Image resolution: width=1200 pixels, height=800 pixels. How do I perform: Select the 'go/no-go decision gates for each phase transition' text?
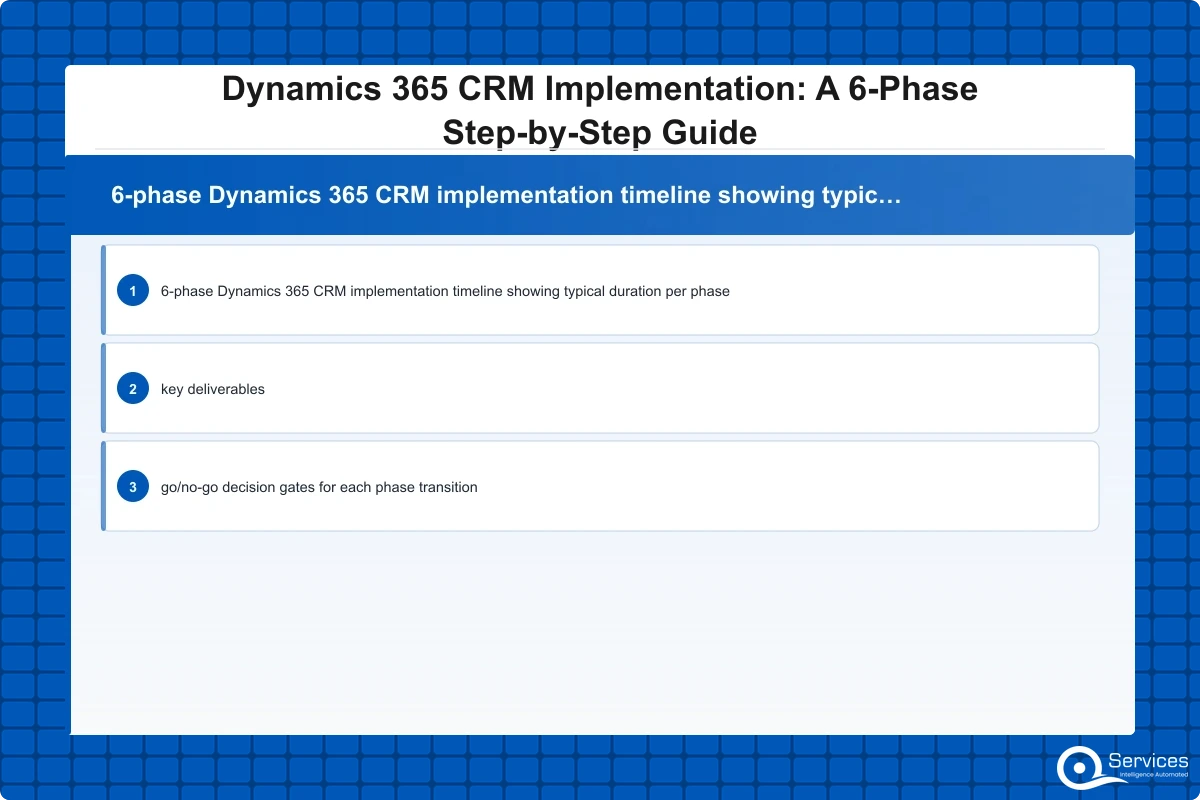tap(319, 487)
